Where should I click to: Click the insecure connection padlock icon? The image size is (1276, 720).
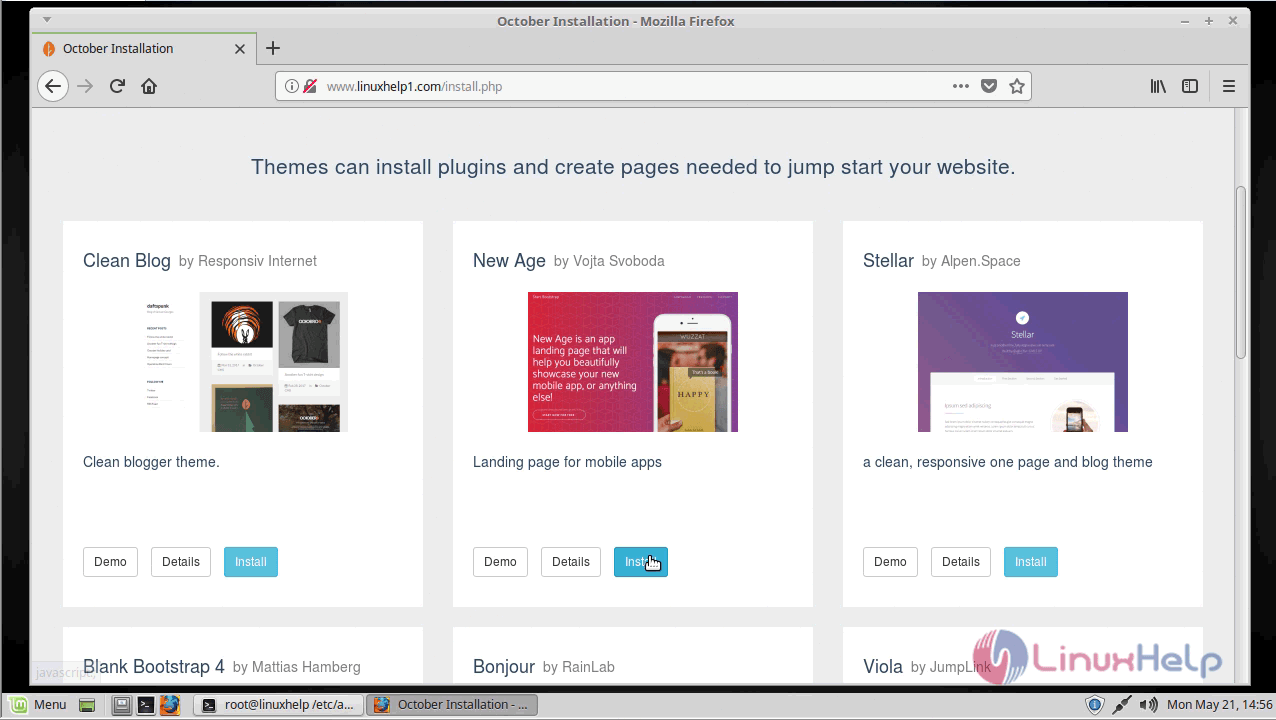pos(310,86)
